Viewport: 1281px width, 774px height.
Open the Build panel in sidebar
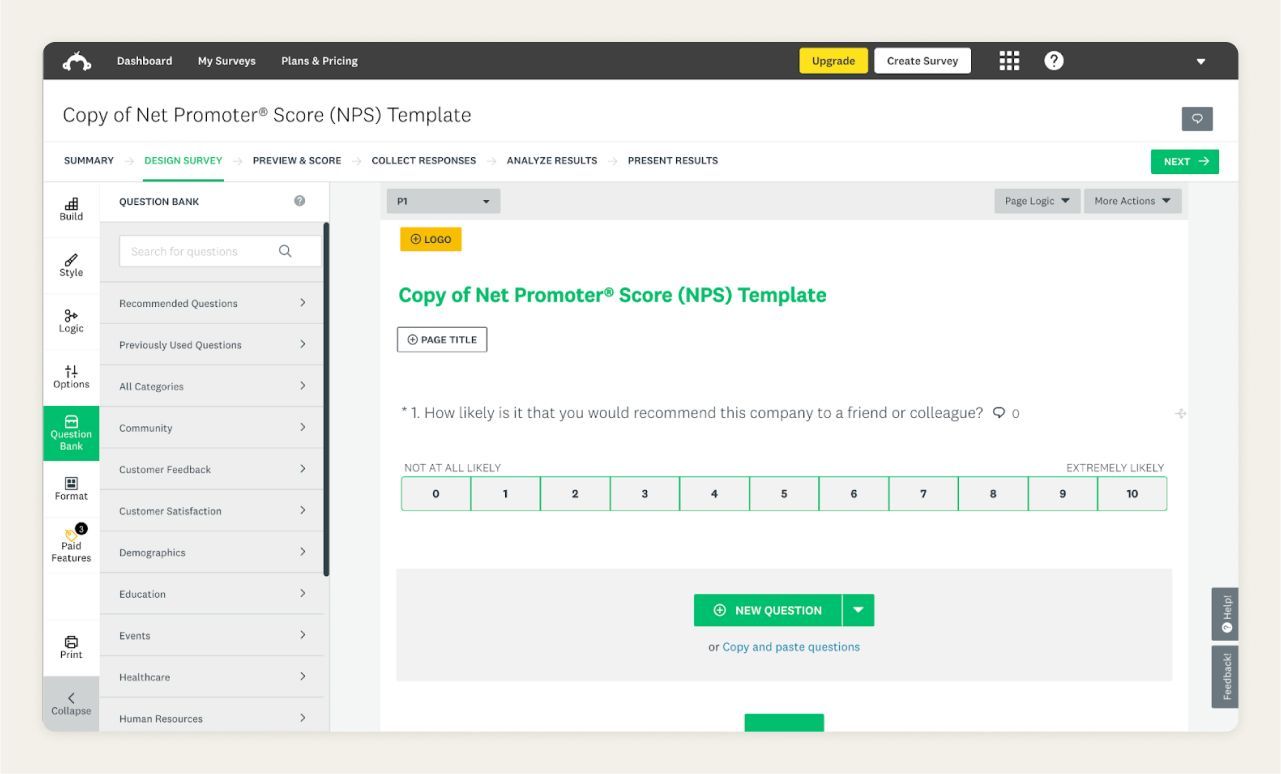pyautogui.click(x=71, y=208)
